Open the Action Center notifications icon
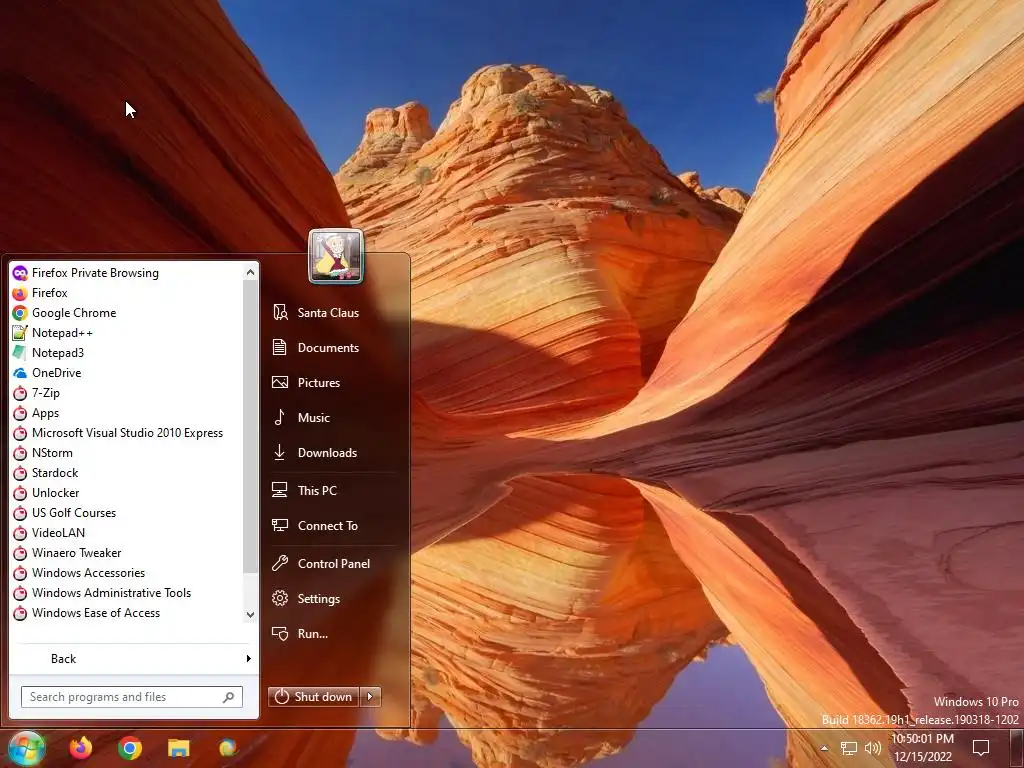Image resolution: width=1024 pixels, height=768 pixels. click(x=981, y=748)
